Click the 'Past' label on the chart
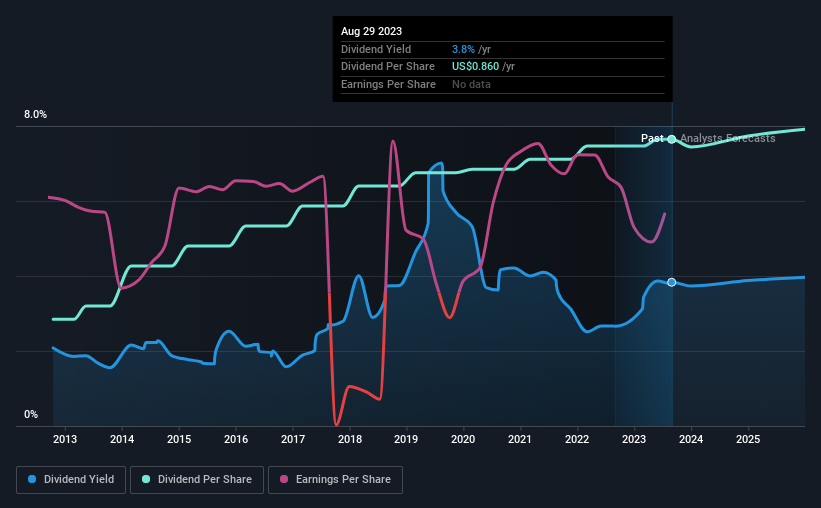This screenshot has width=821, height=508. tap(652, 138)
